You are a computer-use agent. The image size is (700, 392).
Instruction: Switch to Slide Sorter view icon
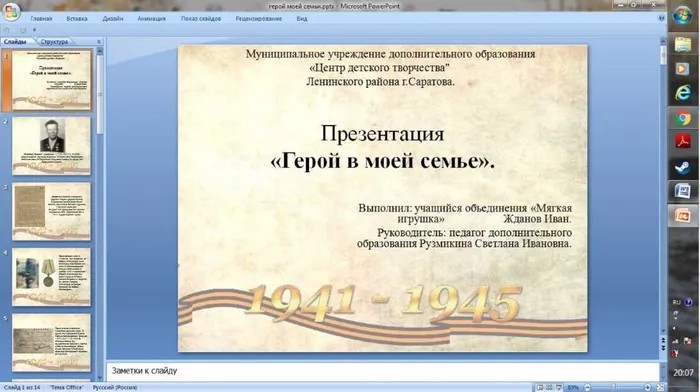[549, 388]
